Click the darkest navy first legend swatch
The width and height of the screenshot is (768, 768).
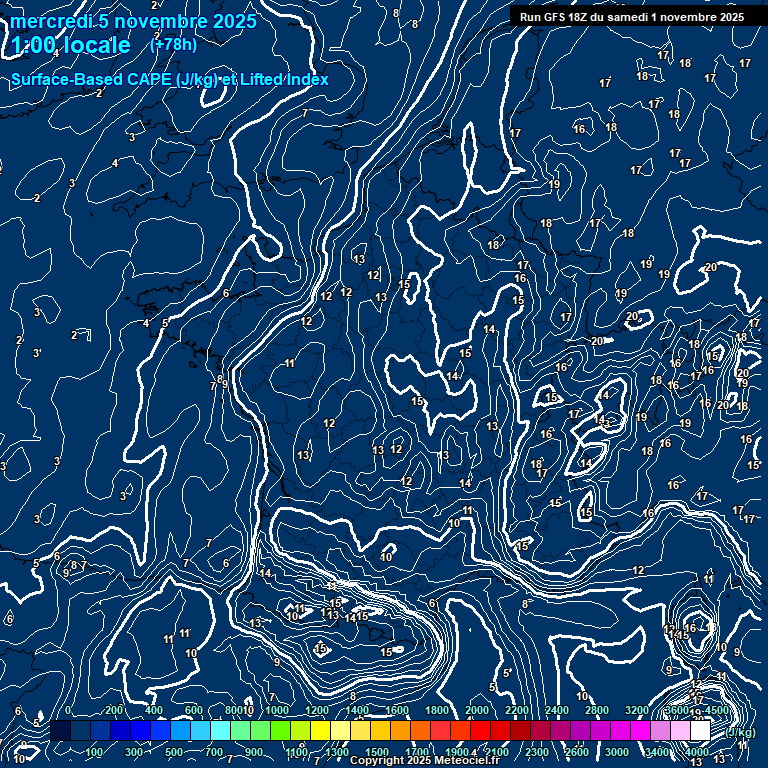coord(61,730)
